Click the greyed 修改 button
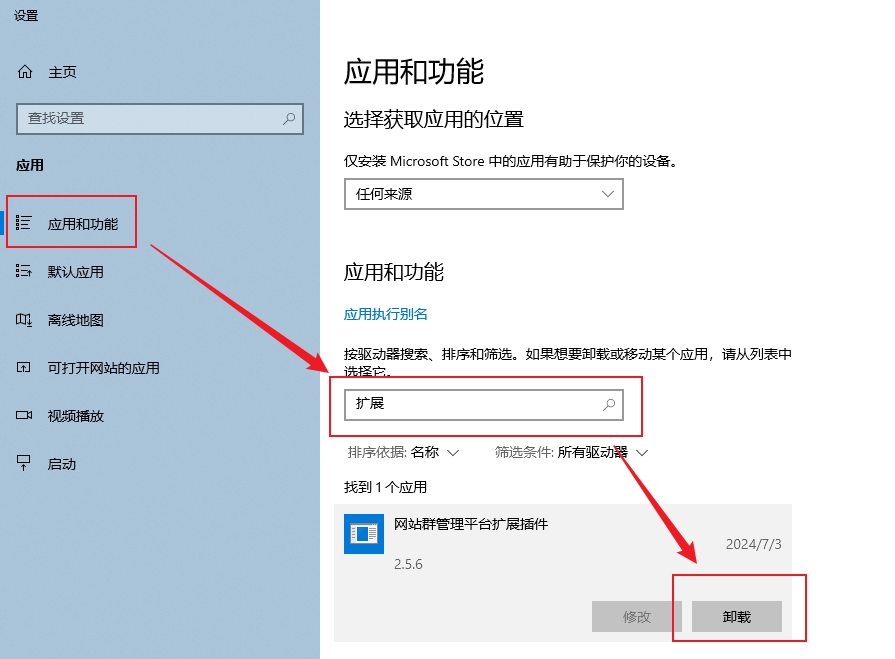The image size is (895, 659). click(636, 616)
